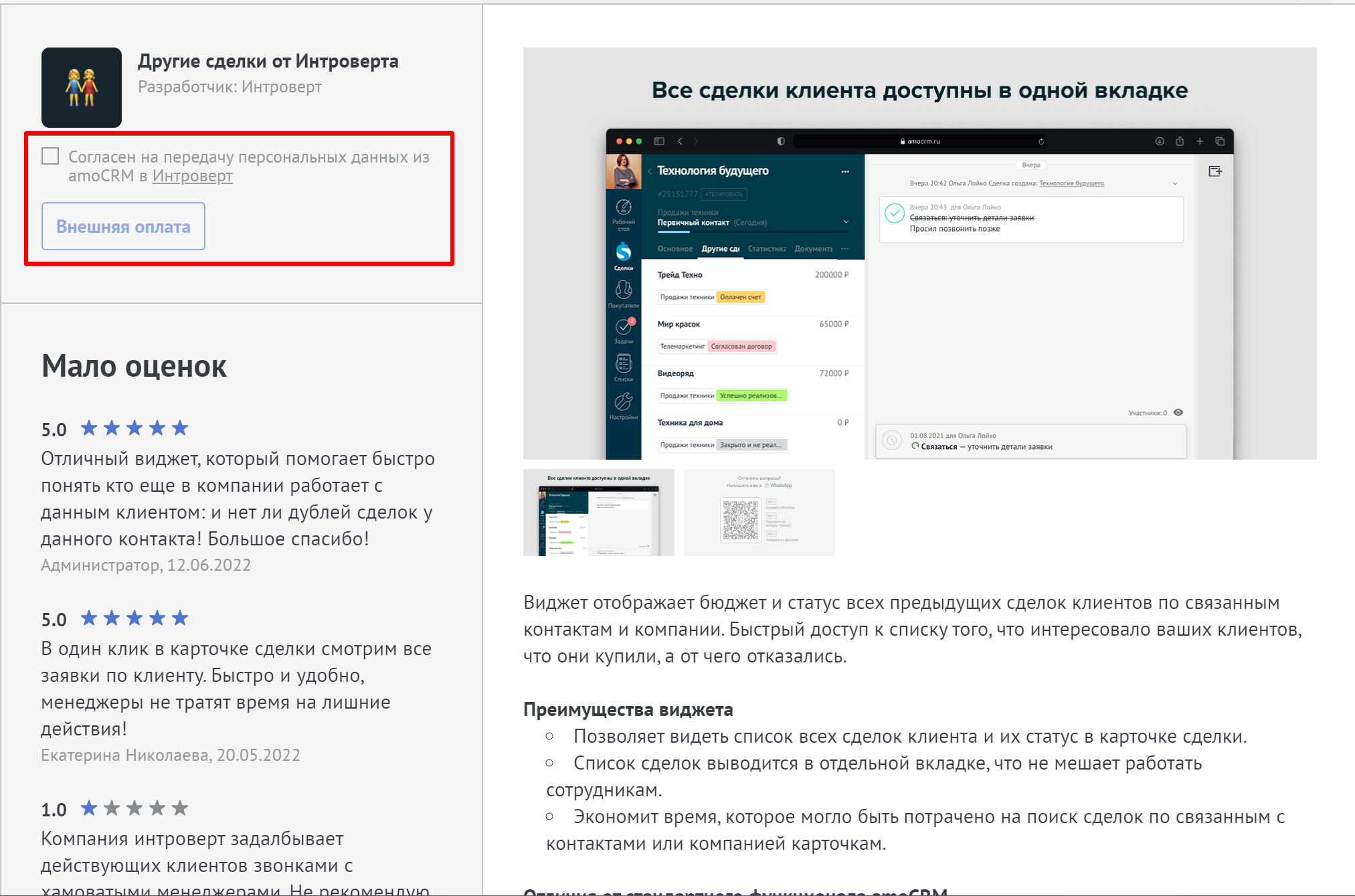Click the bullet starting Список сделок выводится

point(874,776)
